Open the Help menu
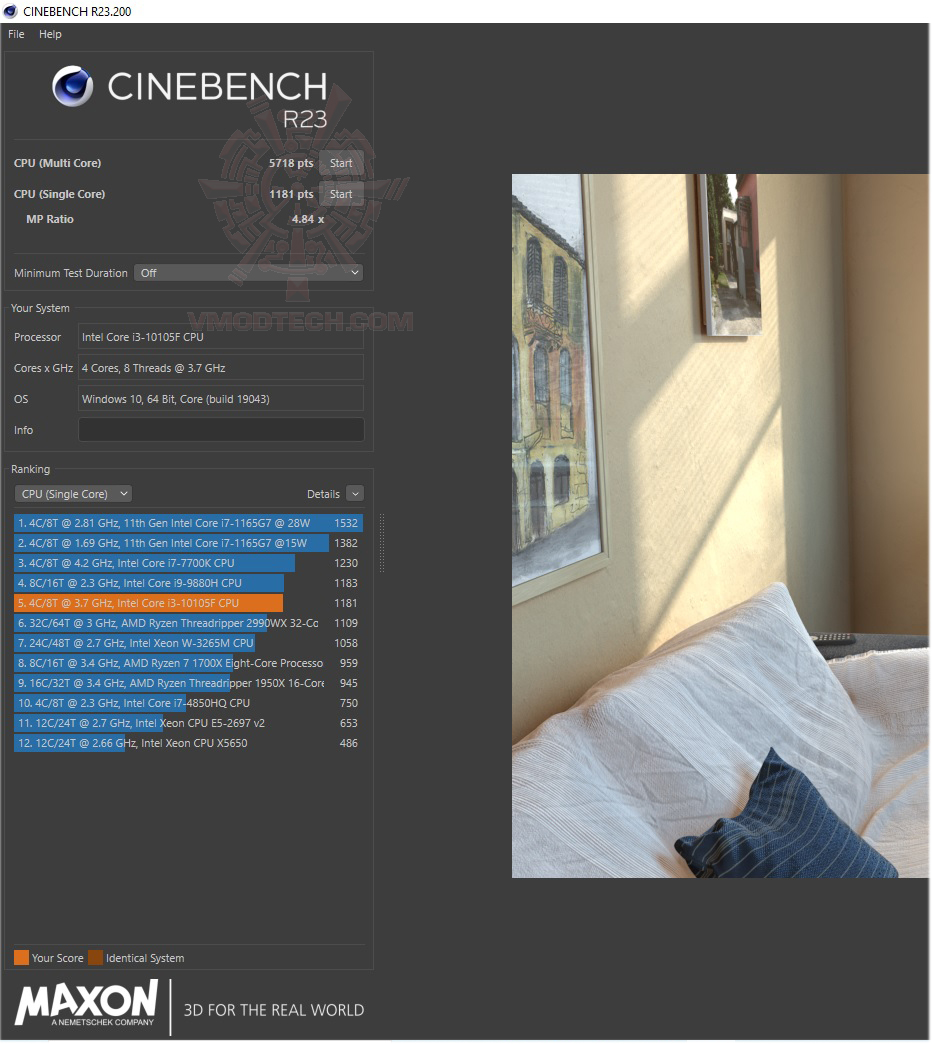Screen dimensions: 932x1044 50,34
